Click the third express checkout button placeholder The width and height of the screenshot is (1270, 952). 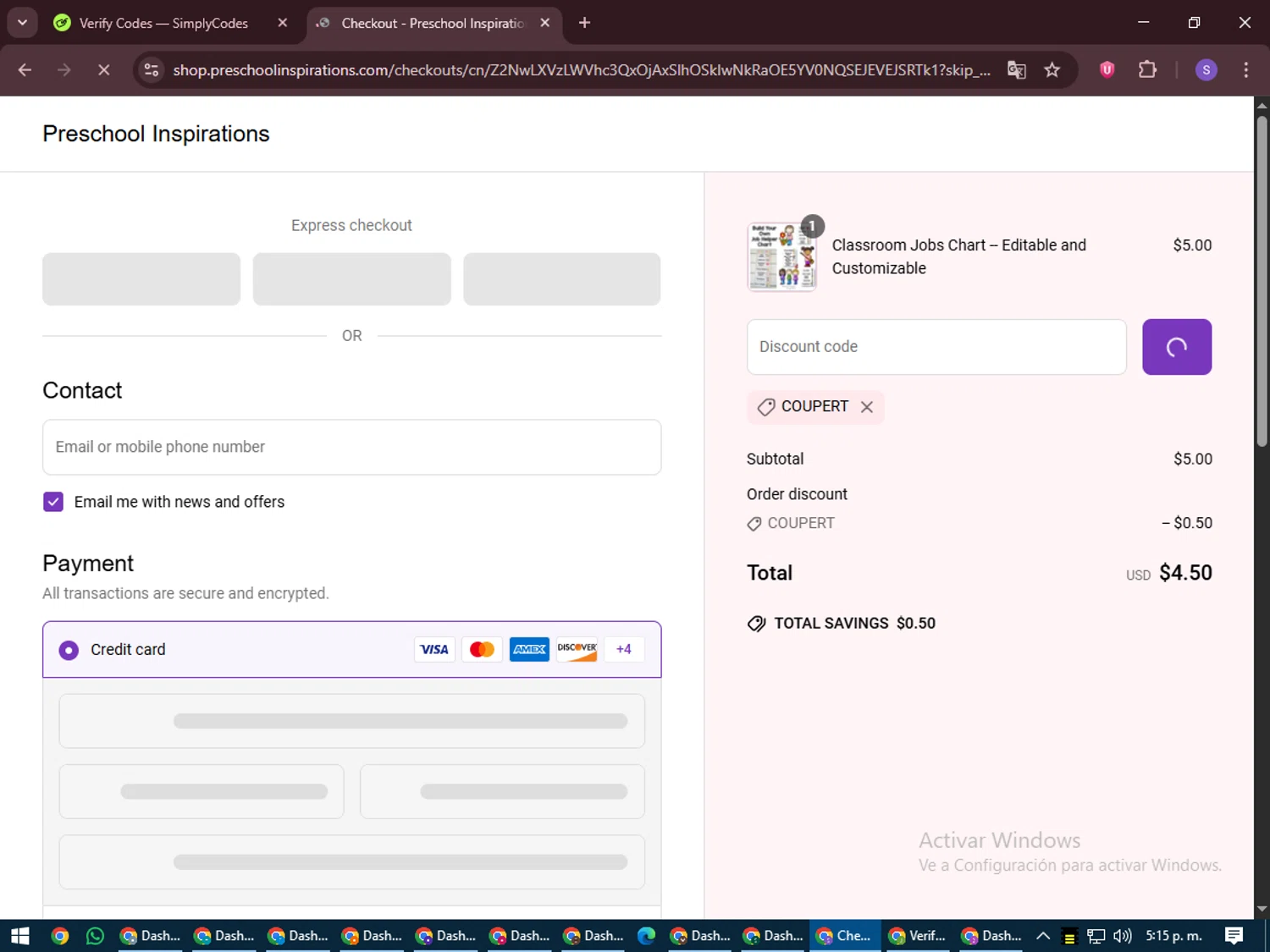click(561, 279)
